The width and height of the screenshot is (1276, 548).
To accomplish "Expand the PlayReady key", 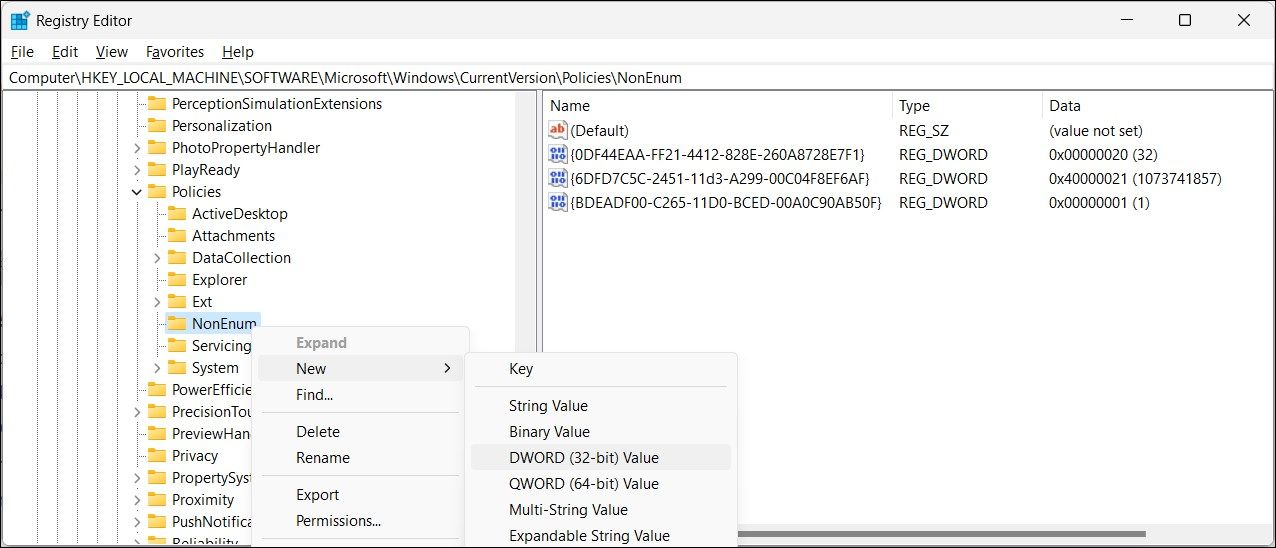I will click(x=137, y=169).
